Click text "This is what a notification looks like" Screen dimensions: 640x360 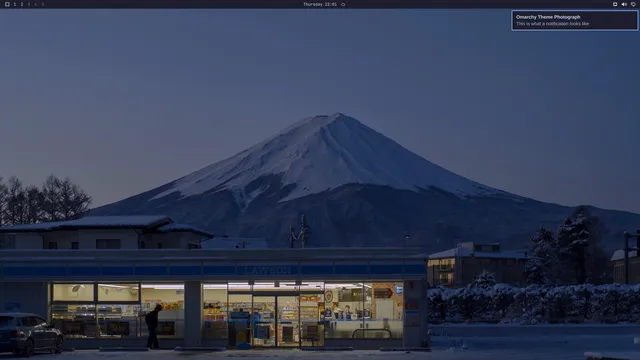552,24
